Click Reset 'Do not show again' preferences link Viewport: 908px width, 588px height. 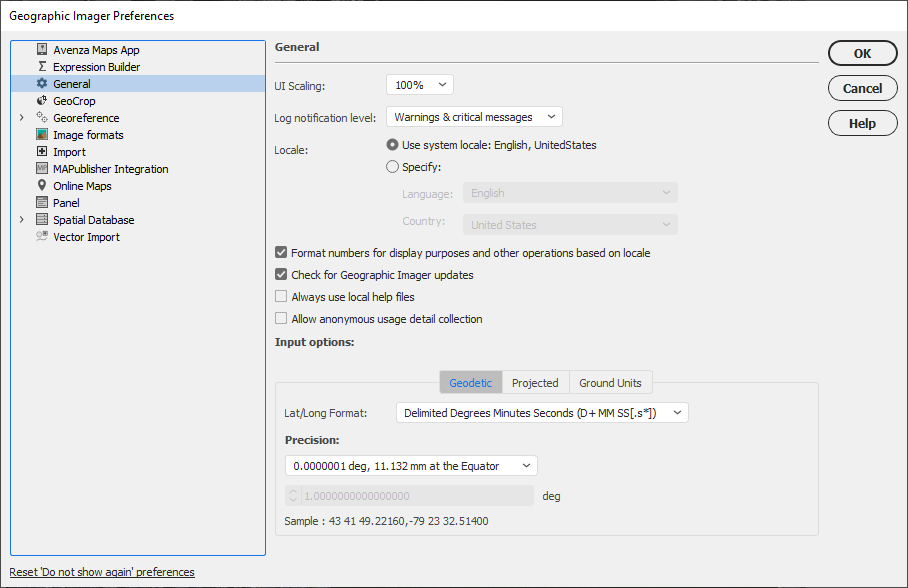[102, 572]
